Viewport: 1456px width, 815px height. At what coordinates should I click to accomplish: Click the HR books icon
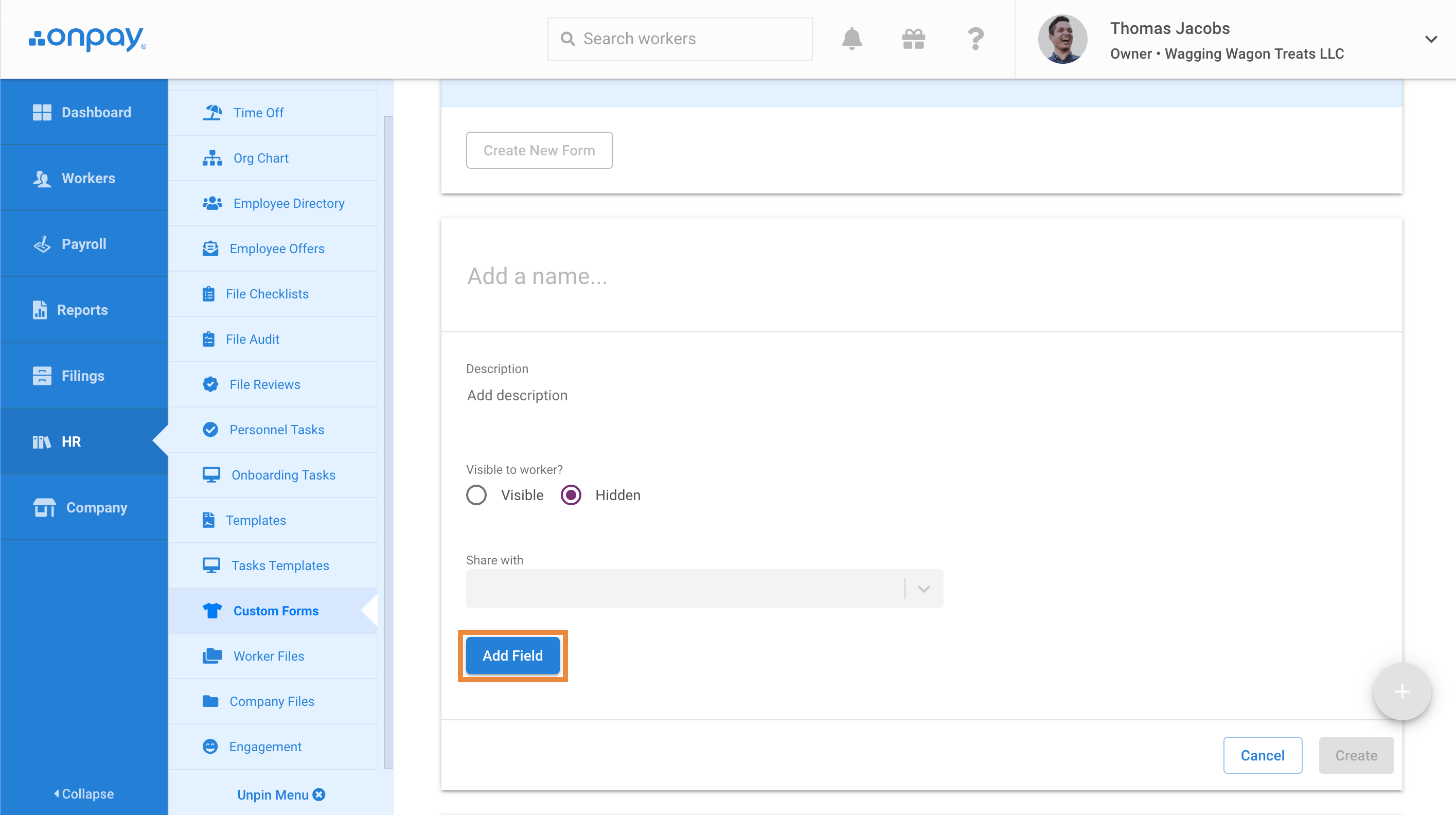(x=42, y=442)
